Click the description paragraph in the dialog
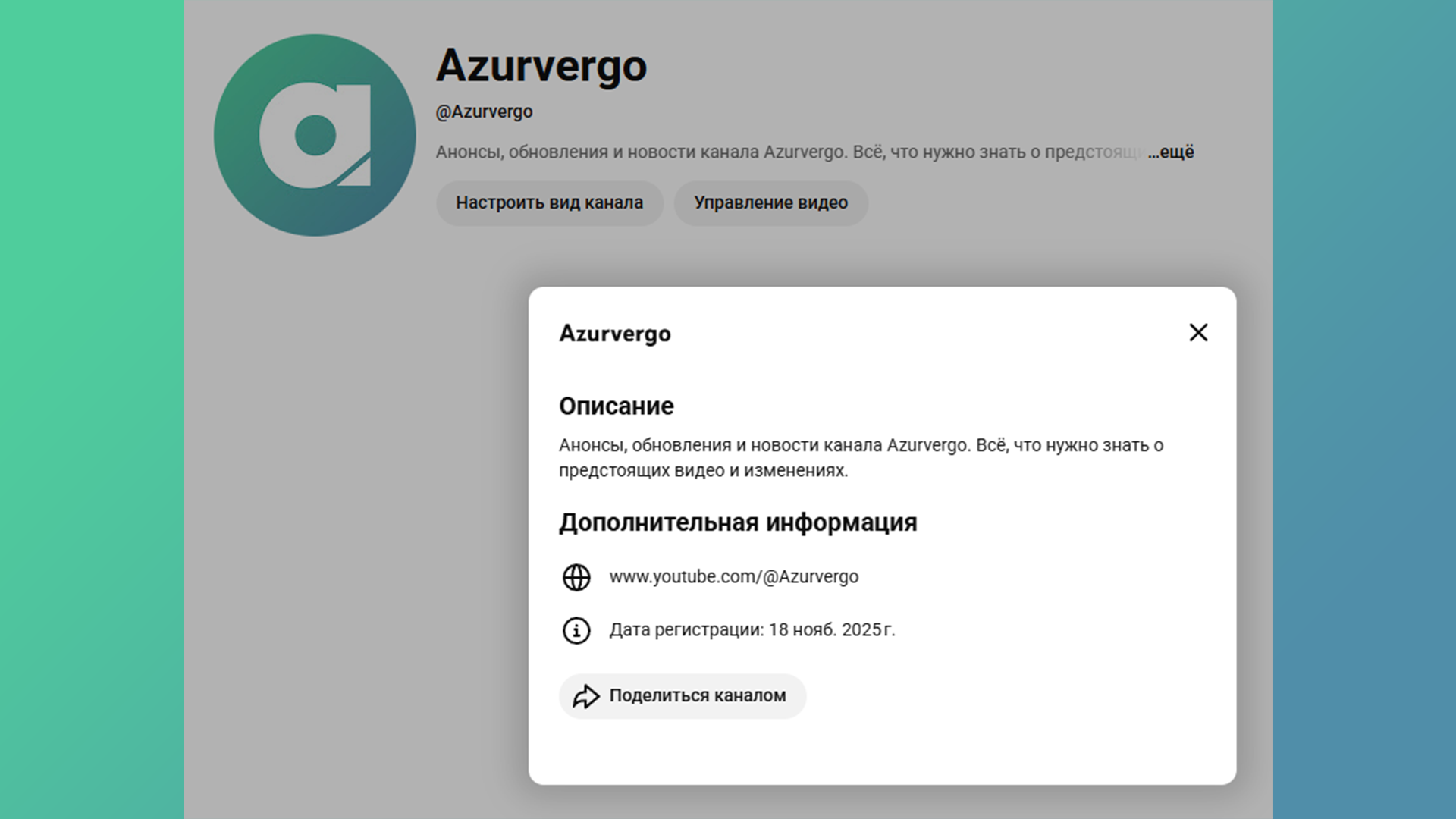The width and height of the screenshot is (1456, 819). coord(861,457)
